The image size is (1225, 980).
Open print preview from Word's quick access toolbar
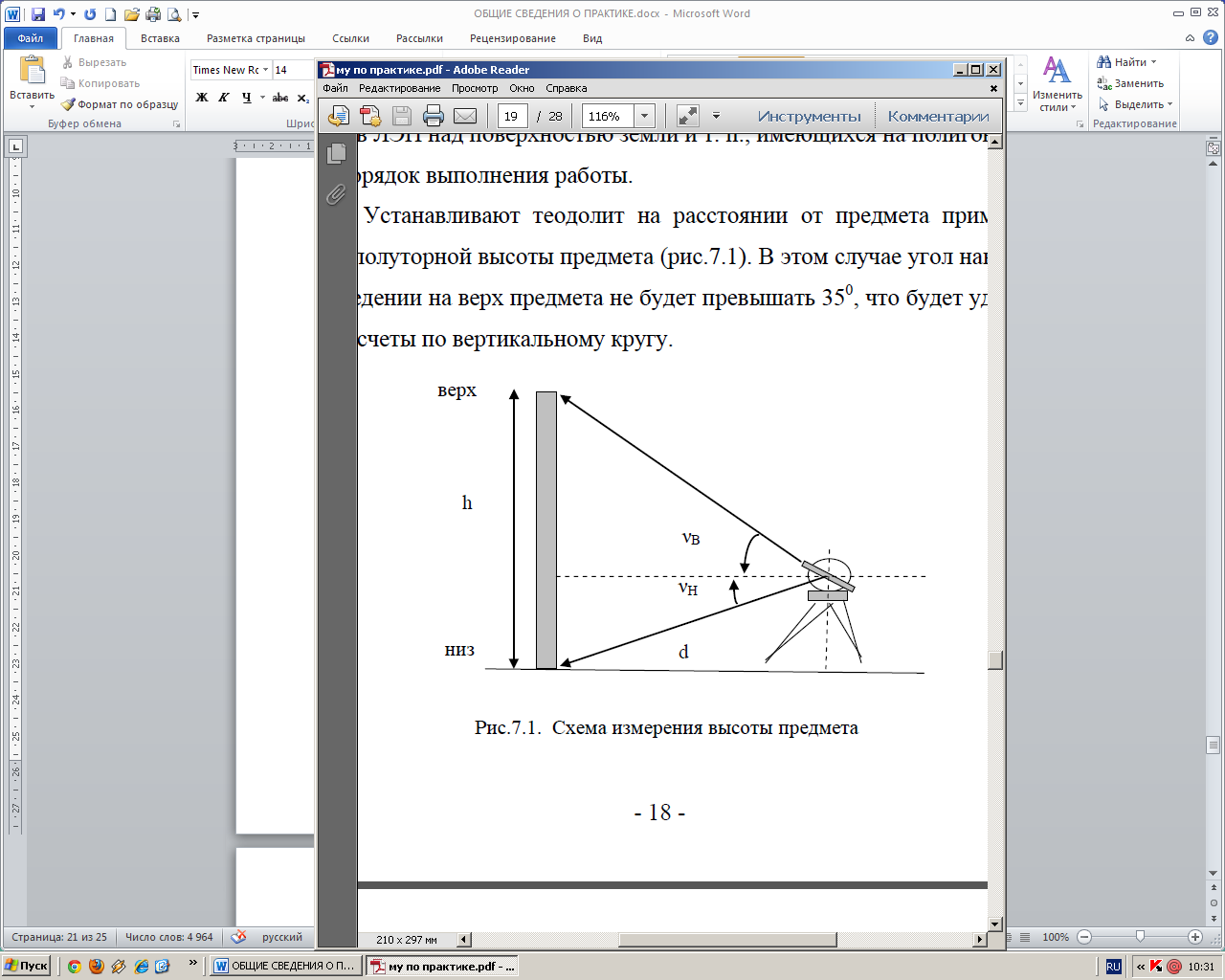(x=174, y=14)
